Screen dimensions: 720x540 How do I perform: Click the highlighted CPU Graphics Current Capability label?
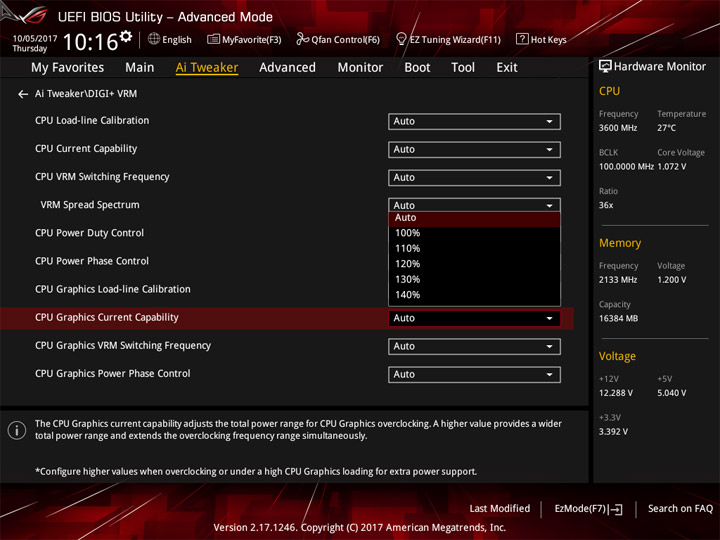pyautogui.click(x=107, y=317)
